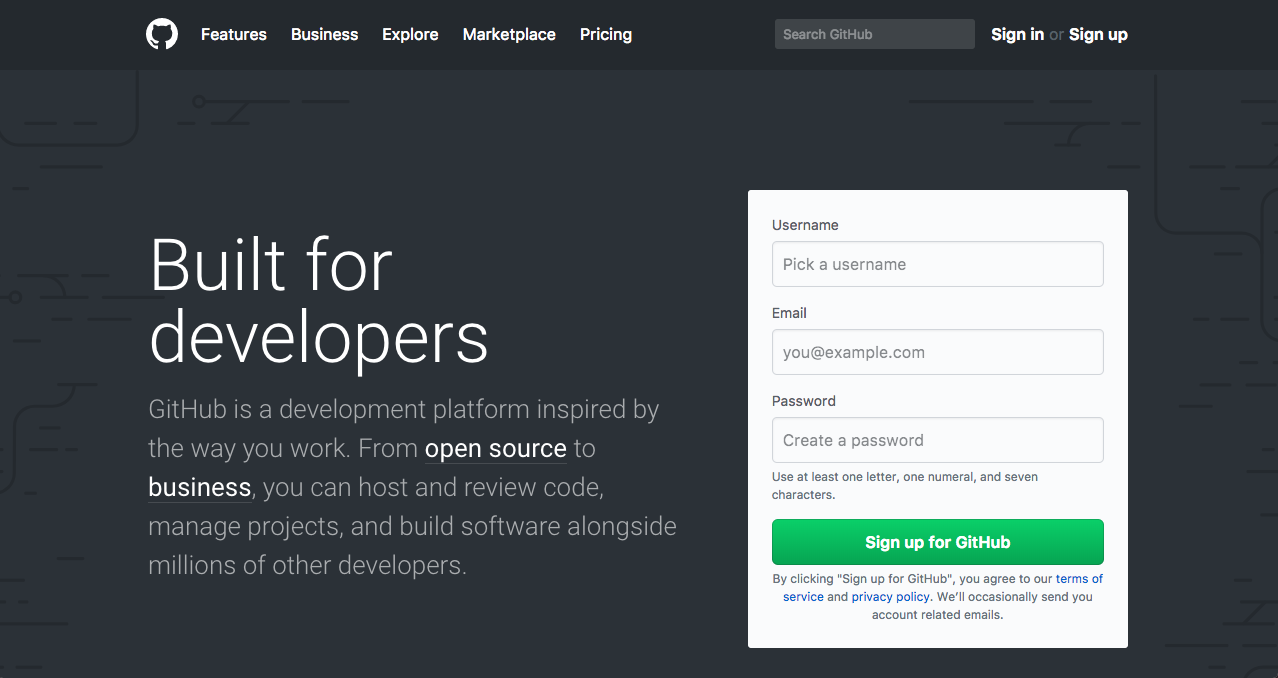Image resolution: width=1278 pixels, height=678 pixels.
Task: Click the Sign up link in the header
Action: (1098, 34)
